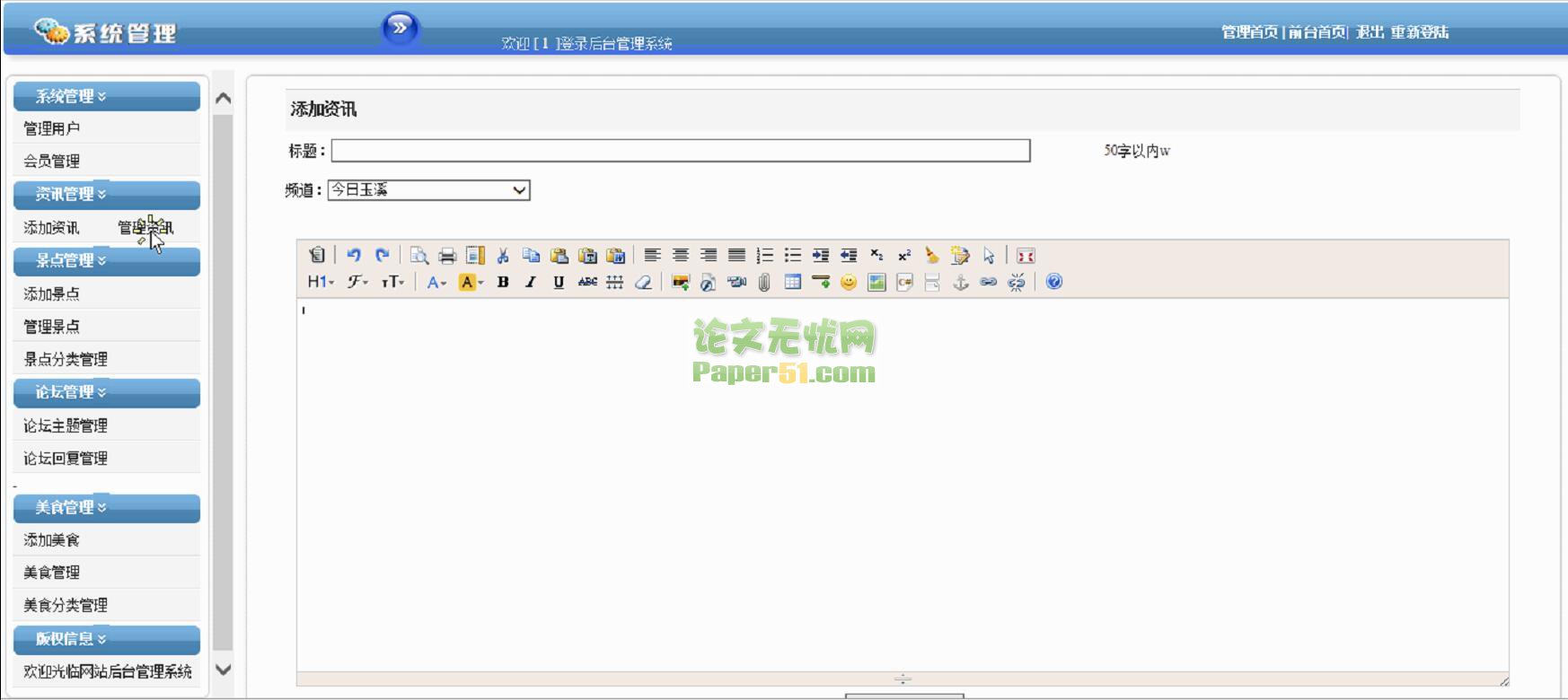The height and width of the screenshot is (700, 1568).
Task: Click the Insert Table icon
Action: click(792, 282)
